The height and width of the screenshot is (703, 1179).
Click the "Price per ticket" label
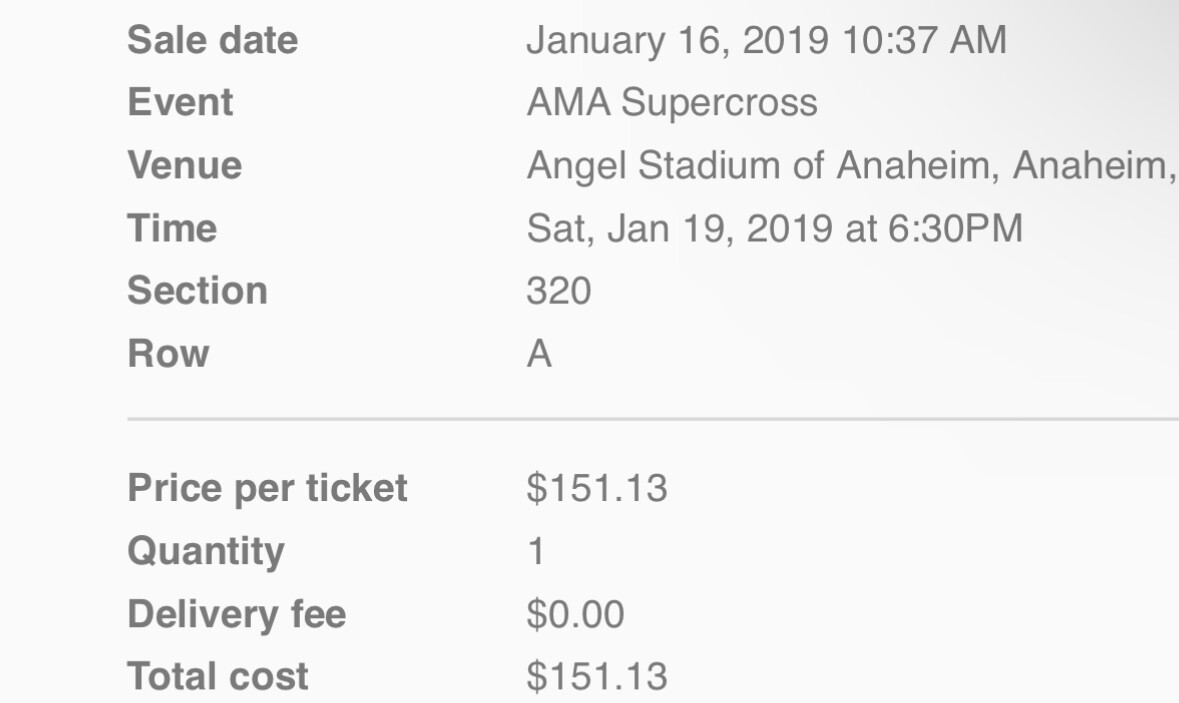(x=267, y=489)
